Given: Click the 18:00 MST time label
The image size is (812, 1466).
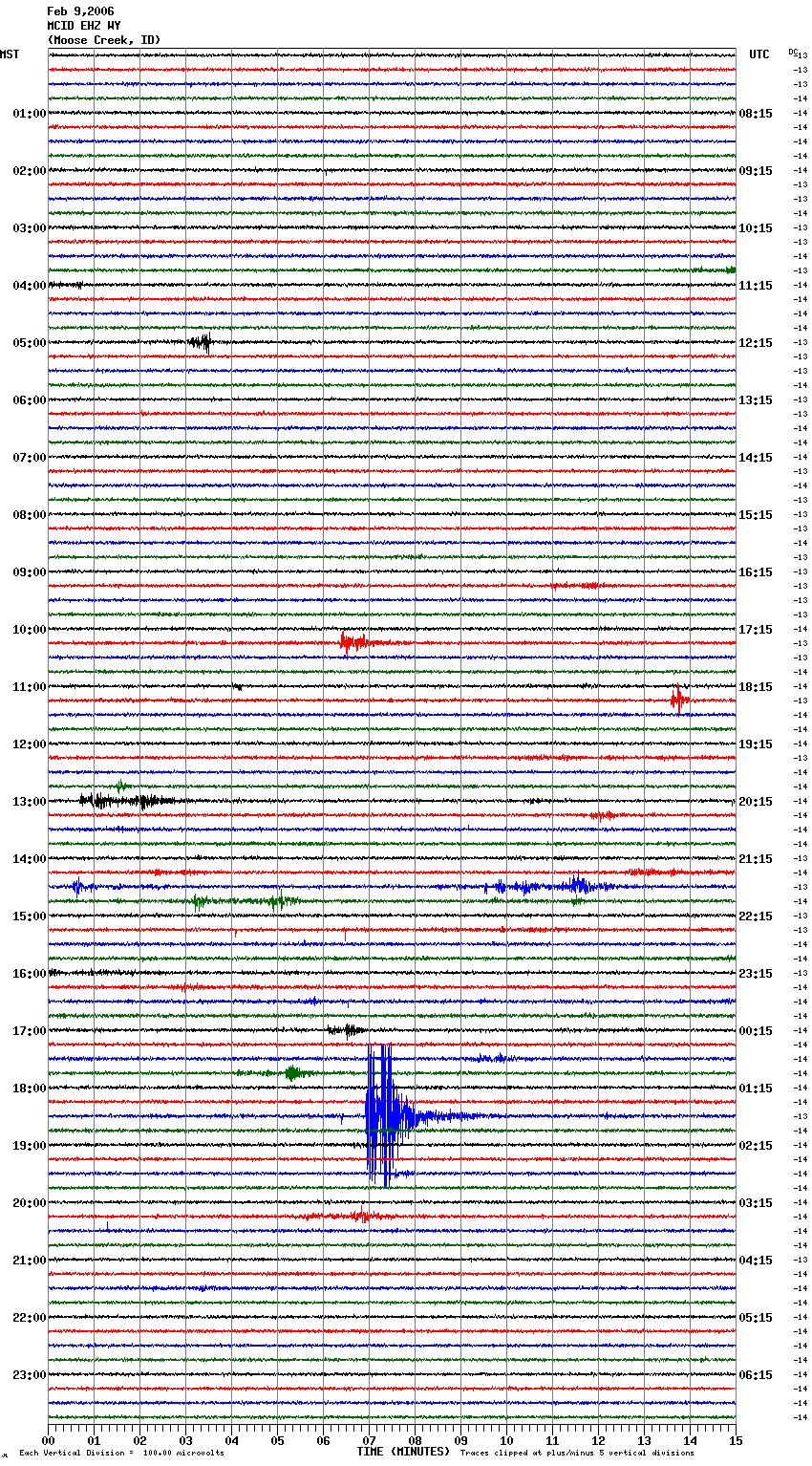Looking at the screenshot, I should [30, 1089].
